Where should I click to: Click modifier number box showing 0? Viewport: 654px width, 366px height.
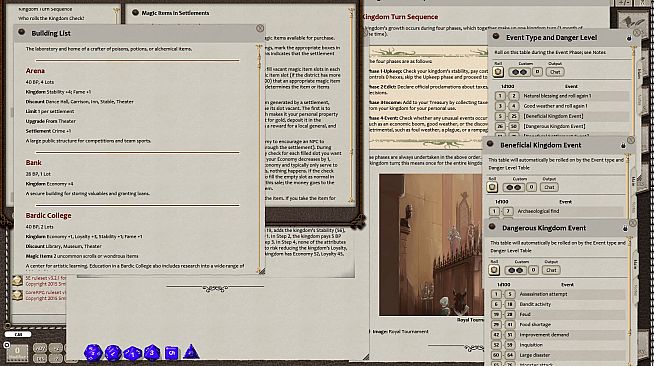point(17,353)
